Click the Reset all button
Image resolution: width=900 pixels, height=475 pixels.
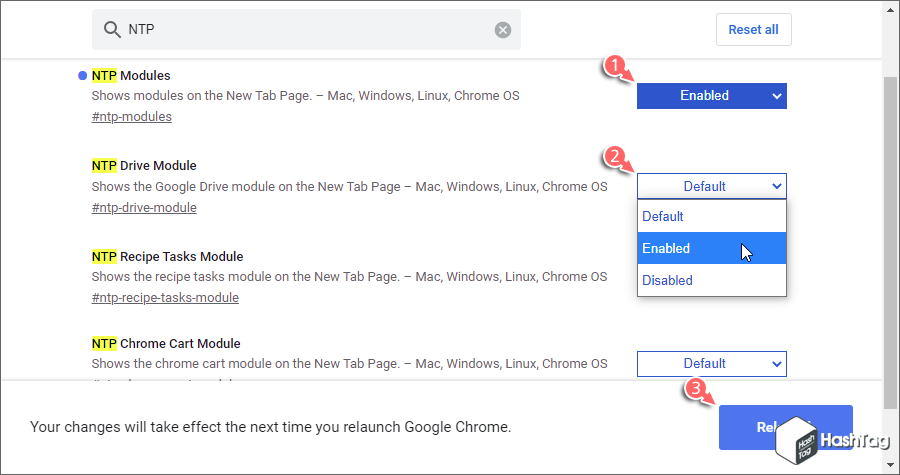(x=754, y=30)
